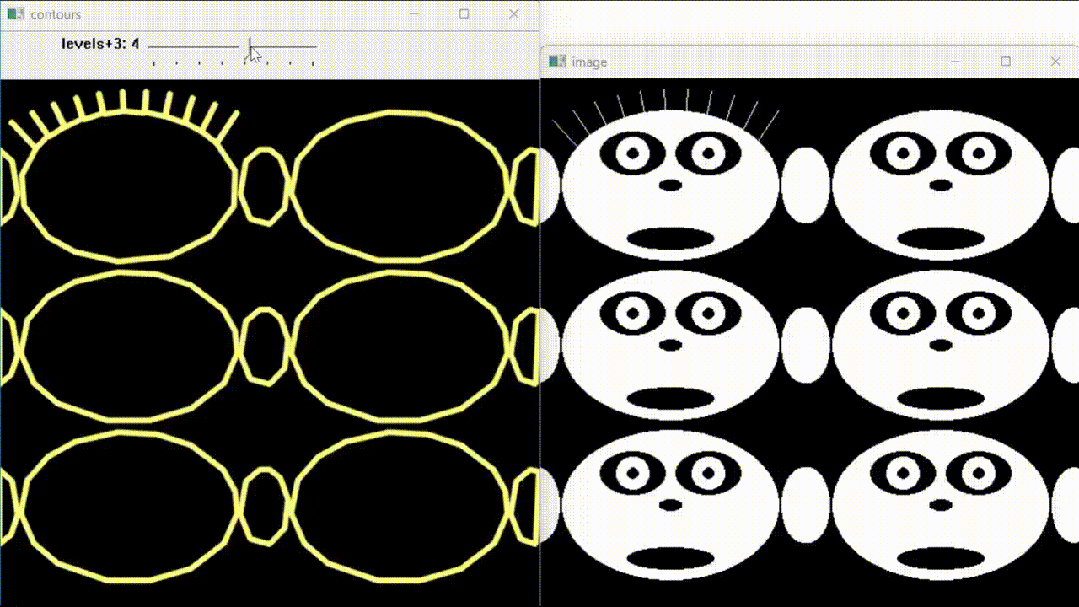Image resolution: width=1079 pixels, height=607 pixels.
Task: Click the small ellipse between two face contours
Action: point(264,185)
